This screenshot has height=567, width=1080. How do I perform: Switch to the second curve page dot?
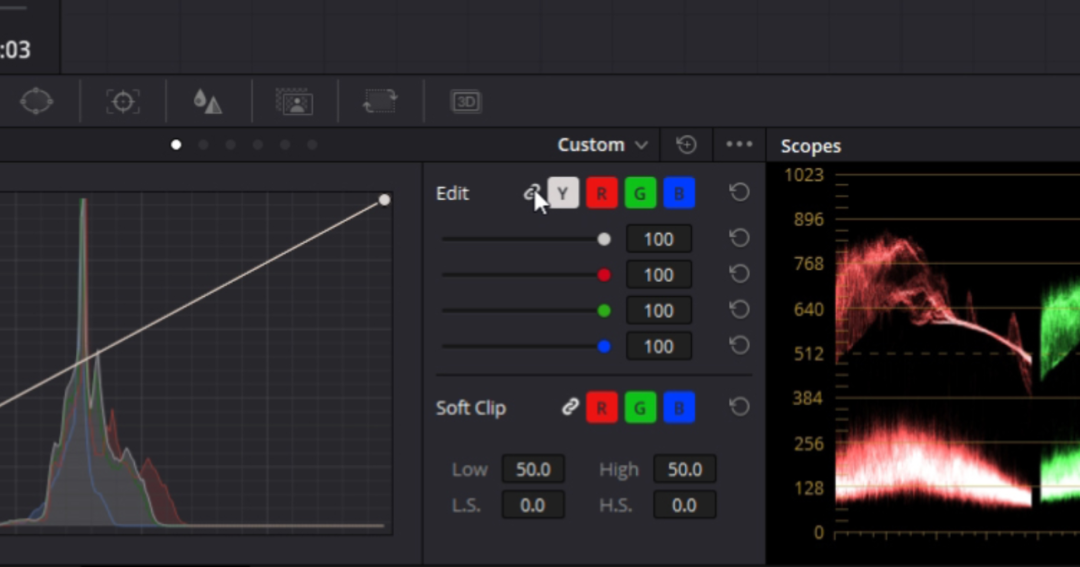click(x=204, y=145)
